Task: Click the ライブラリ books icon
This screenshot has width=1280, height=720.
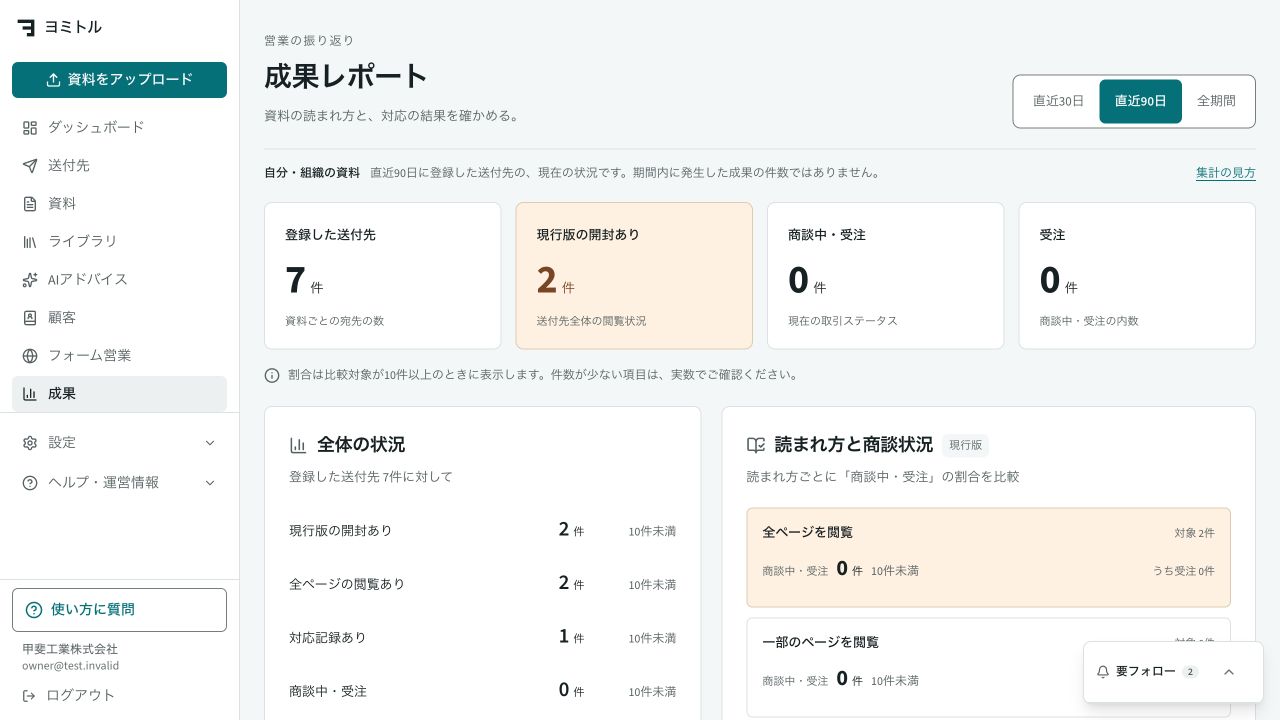Action: click(30, 242)
